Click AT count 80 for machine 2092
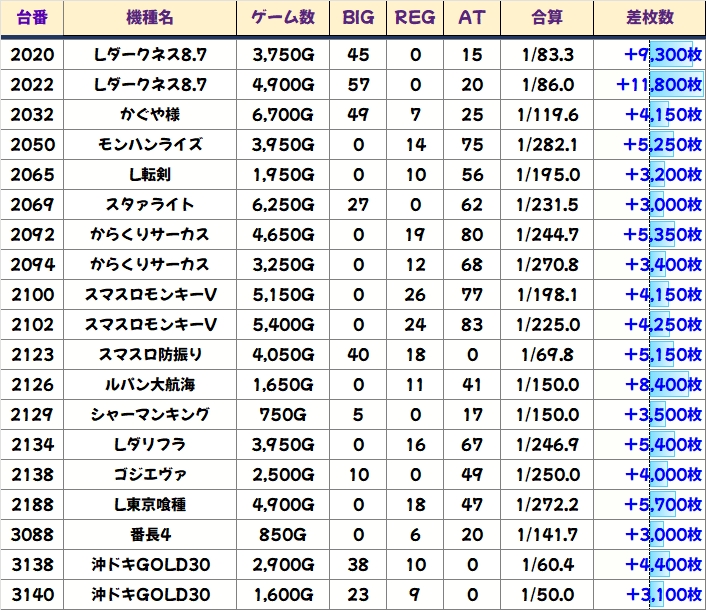Image resolution: width=706 pixels, height=610 pixels. pos(472,235)
